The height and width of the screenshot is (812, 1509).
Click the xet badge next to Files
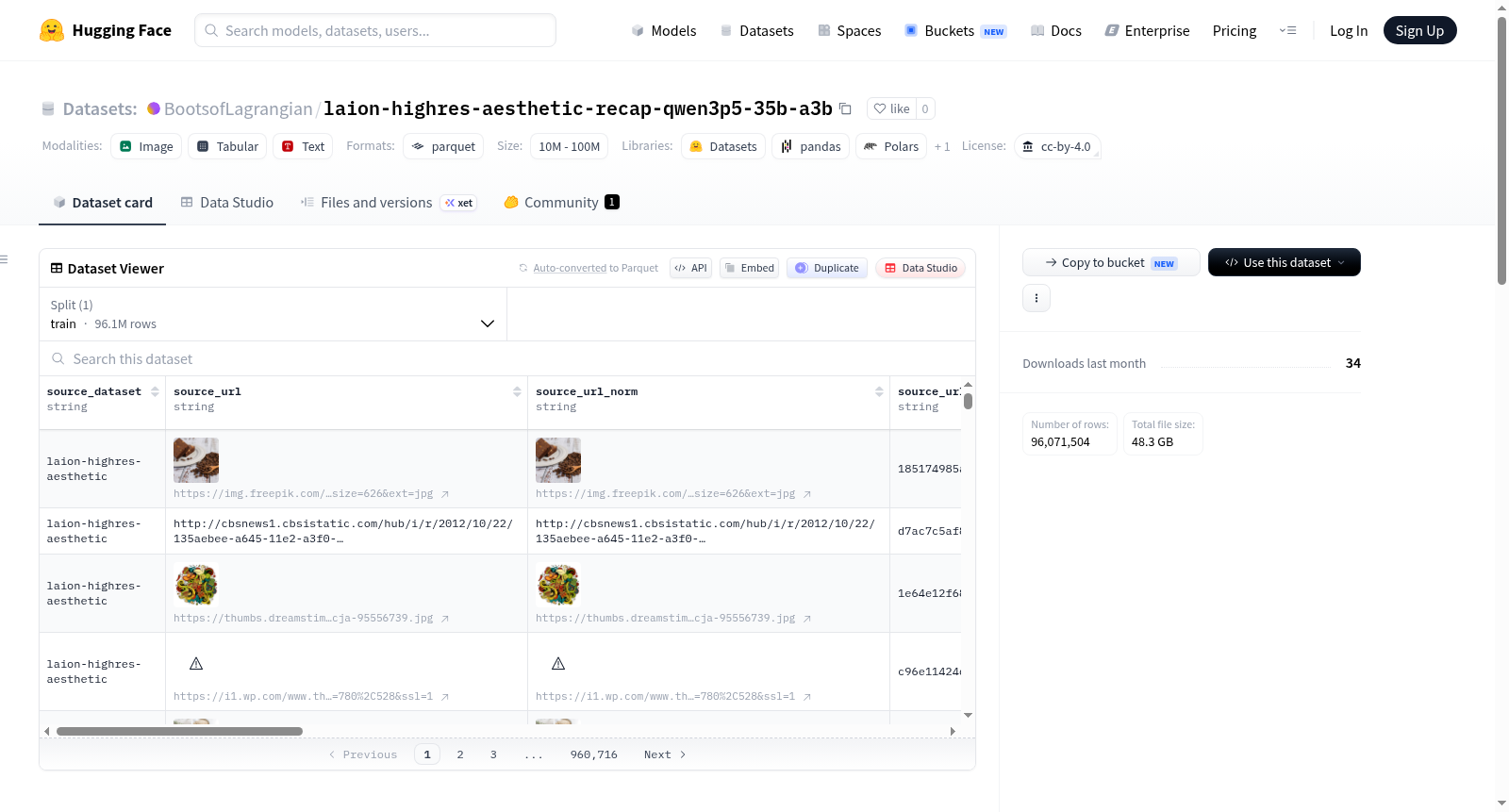pos(459,203)
